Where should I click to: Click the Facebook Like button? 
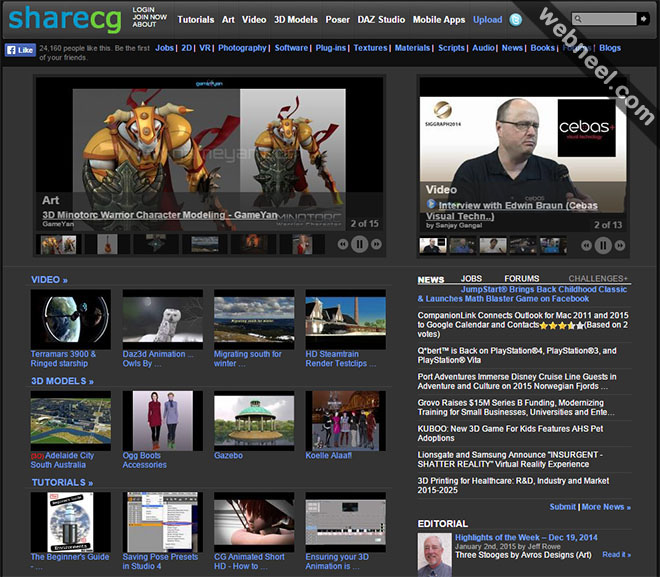[20, 50]
